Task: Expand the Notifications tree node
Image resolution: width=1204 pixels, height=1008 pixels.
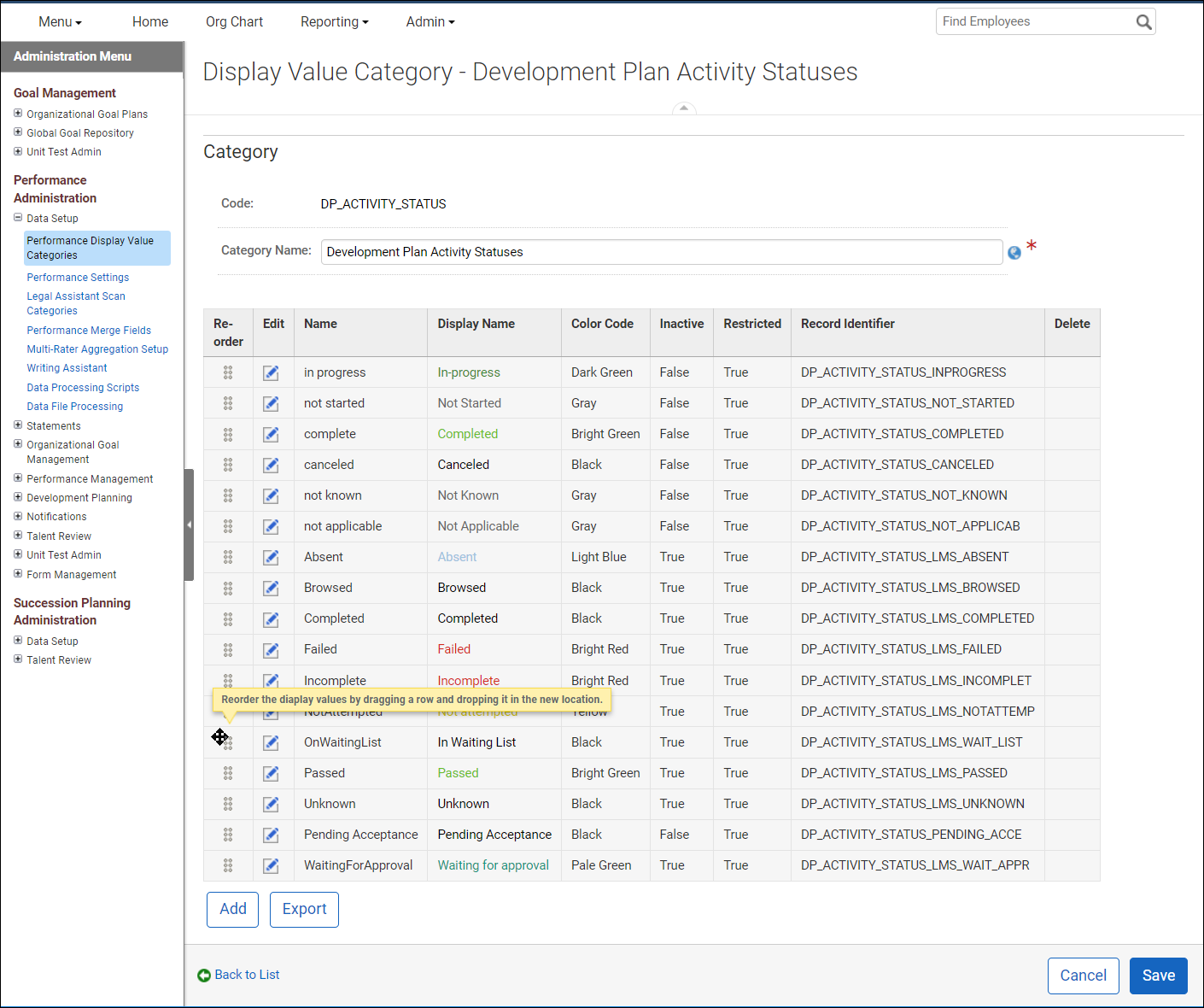Action: (x=18, y=516)
